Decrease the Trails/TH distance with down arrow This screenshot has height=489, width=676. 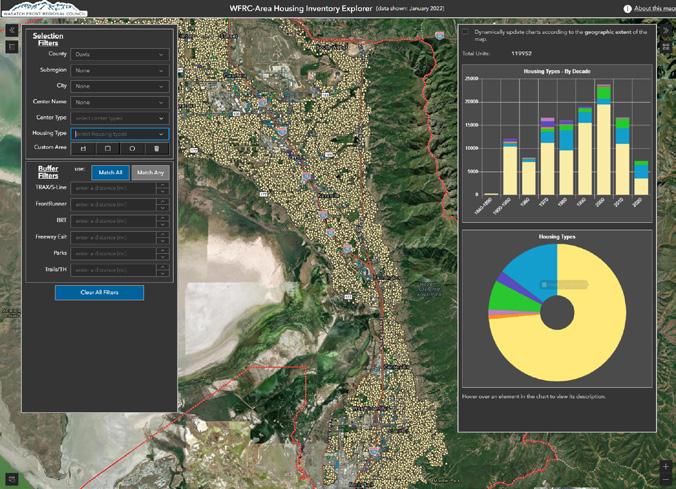click(163, 273)
